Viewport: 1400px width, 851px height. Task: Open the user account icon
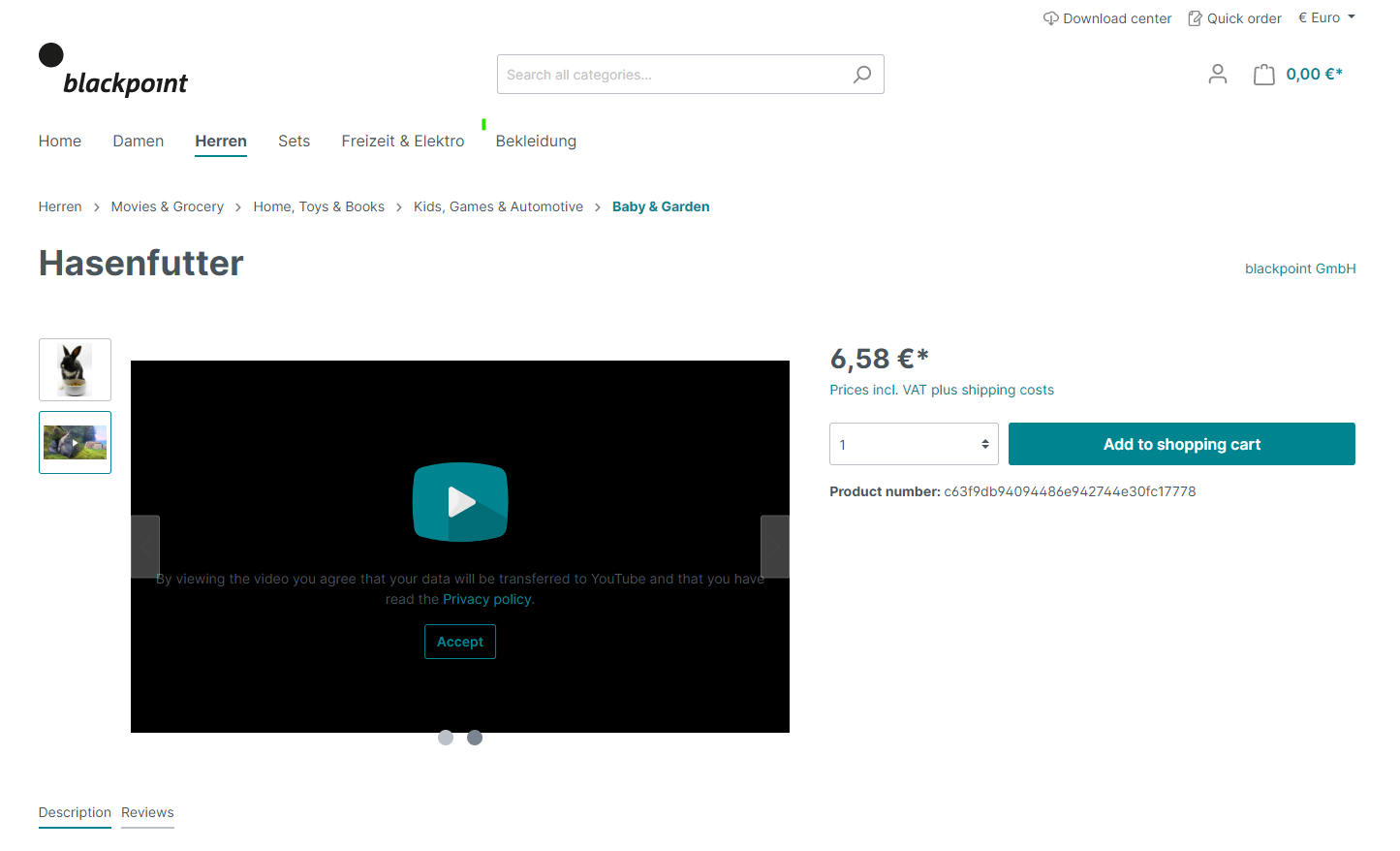1218,74
